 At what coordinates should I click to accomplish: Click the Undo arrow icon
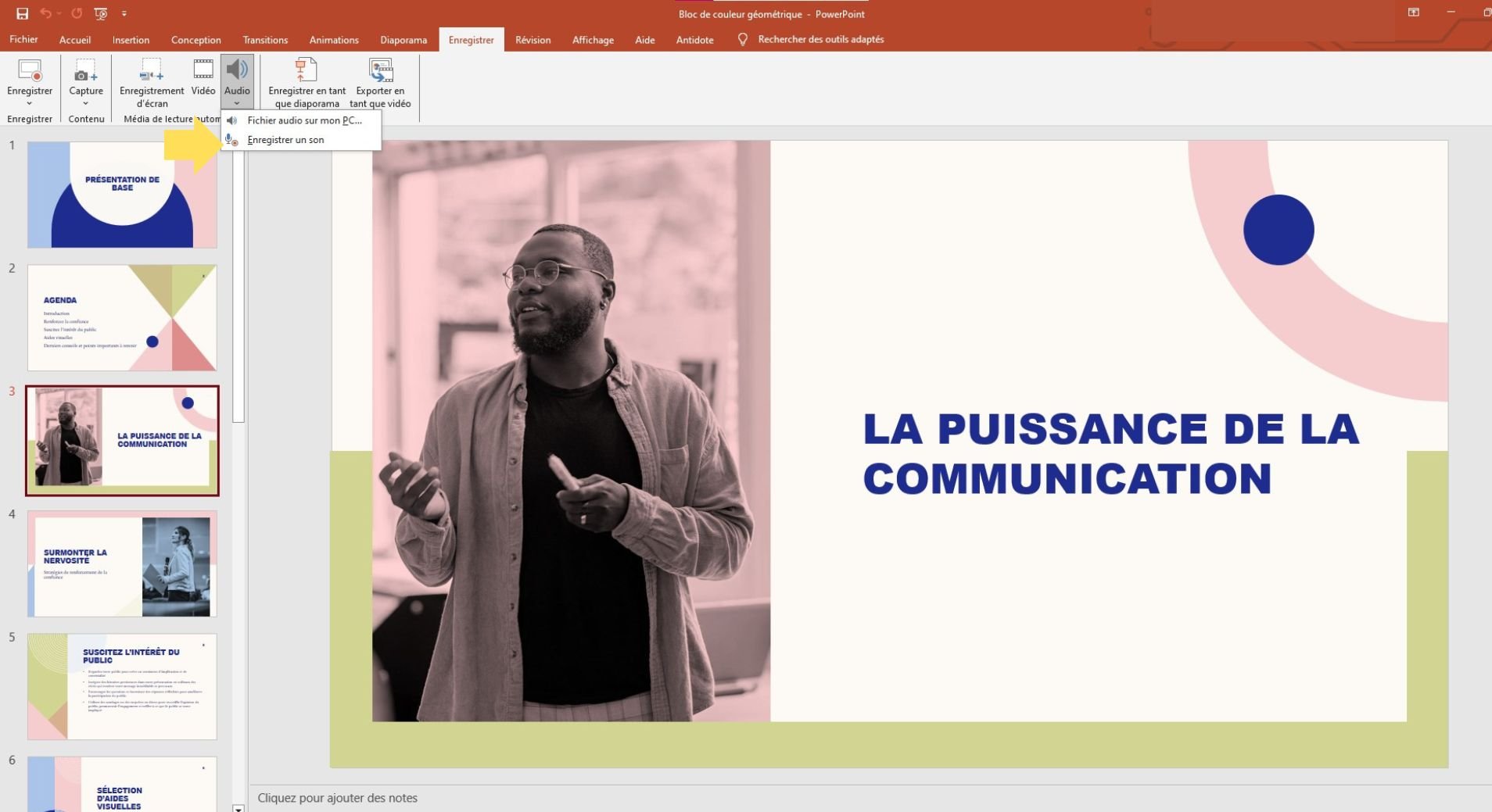pos(45,13)
